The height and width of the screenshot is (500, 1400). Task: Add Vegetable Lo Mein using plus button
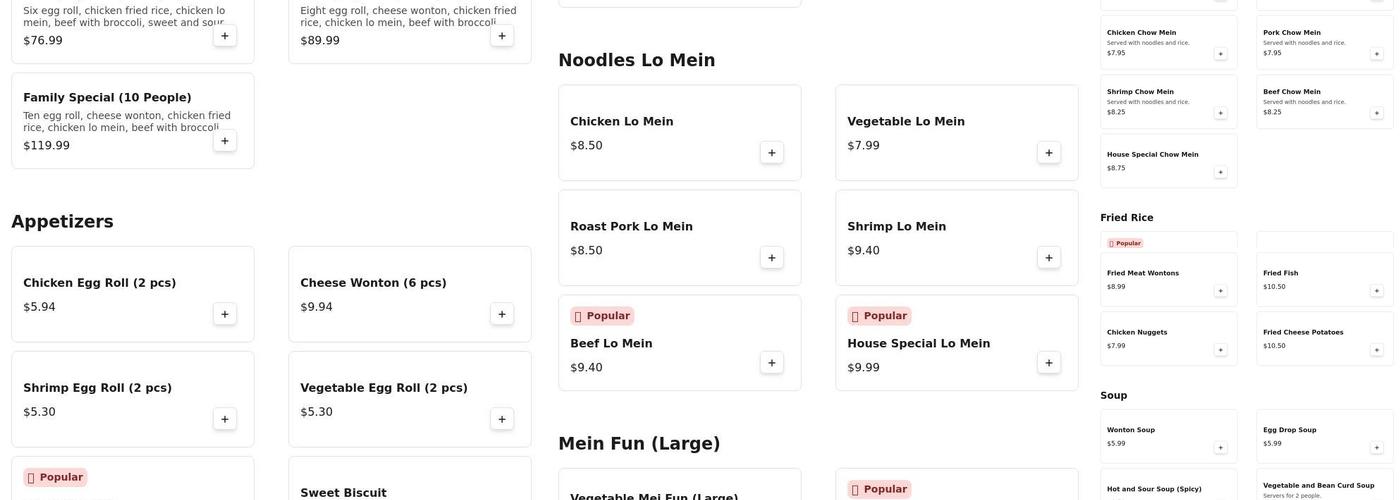click(x=1048, y=153)
